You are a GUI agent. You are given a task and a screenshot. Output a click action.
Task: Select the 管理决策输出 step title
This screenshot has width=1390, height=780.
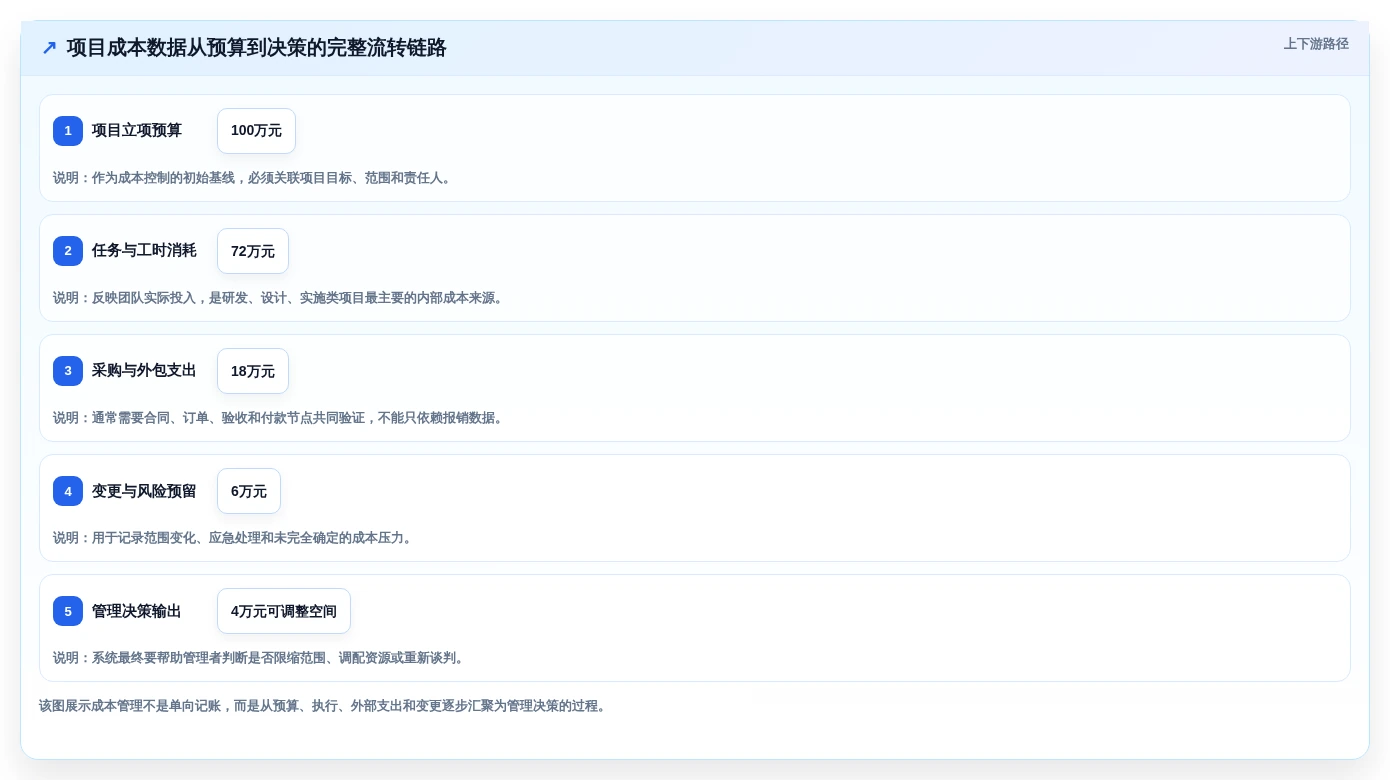pyautogui.click(x=137, y=611)
